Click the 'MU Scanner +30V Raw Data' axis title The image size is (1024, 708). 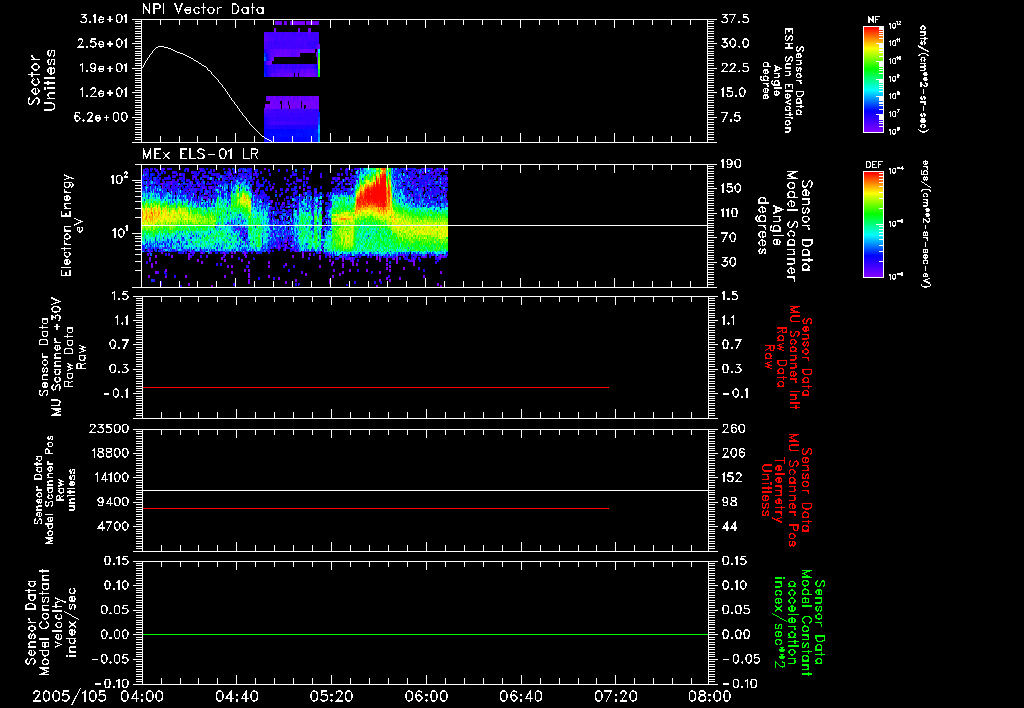click(62, 357)
